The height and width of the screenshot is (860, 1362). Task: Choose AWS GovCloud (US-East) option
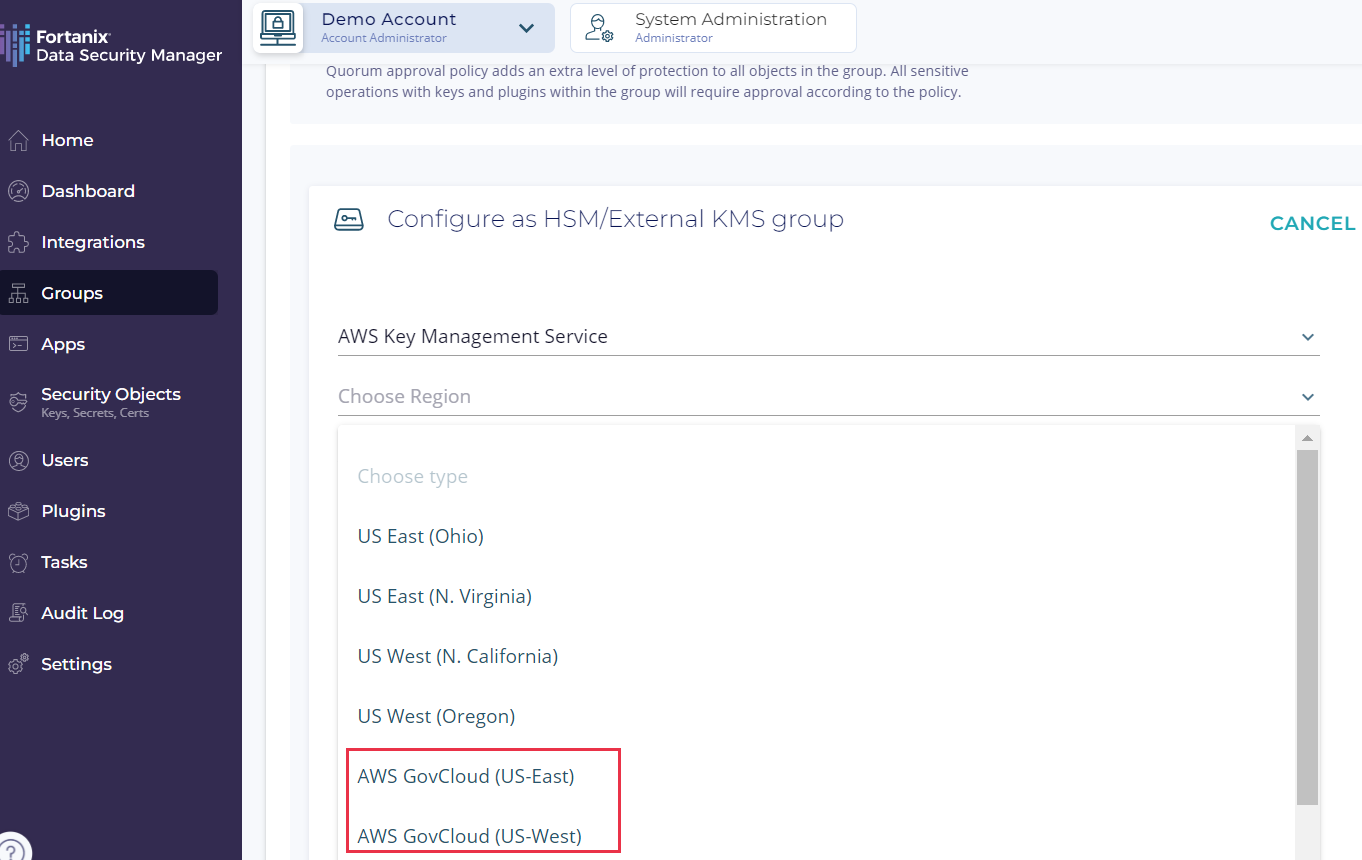[466, 777]
